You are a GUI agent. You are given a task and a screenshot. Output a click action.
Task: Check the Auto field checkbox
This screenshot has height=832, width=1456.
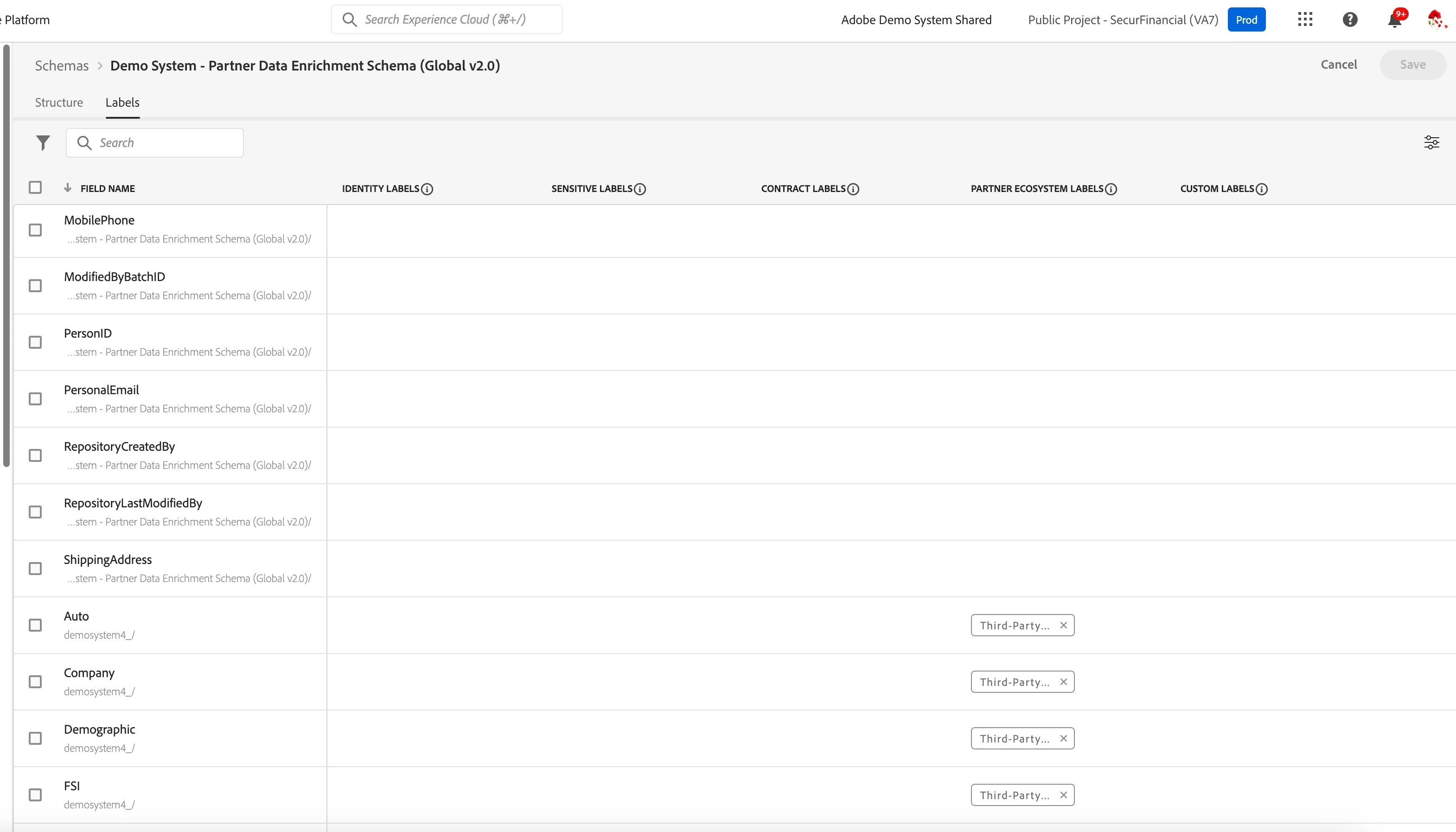coord(35,625)
